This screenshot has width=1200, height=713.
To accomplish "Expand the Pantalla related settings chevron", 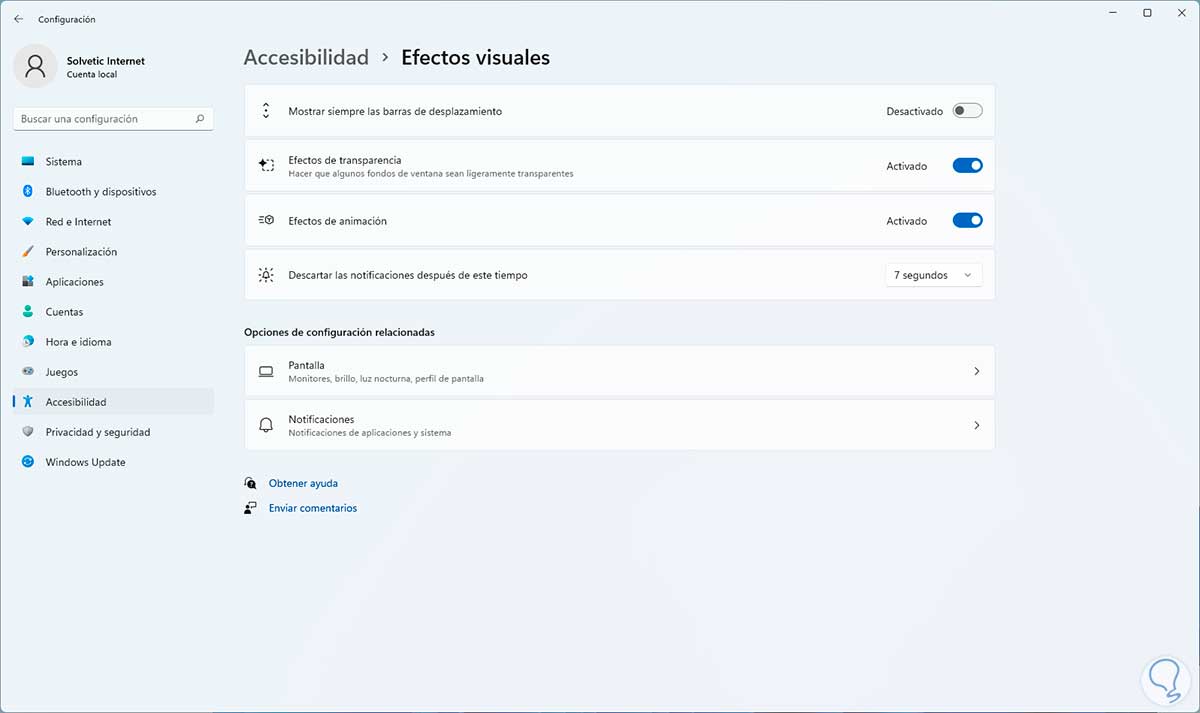I will pos(976,371).
